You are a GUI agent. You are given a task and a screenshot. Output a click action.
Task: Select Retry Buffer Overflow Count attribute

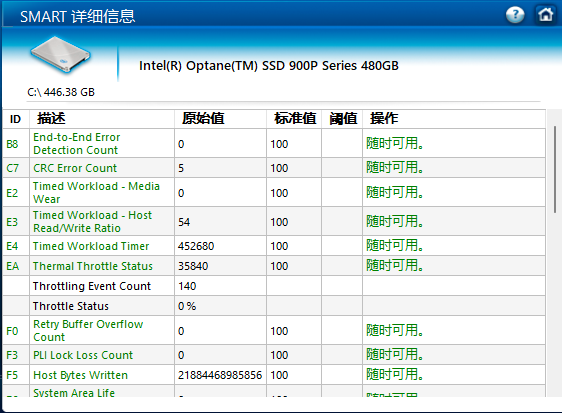tap(88, 331)
